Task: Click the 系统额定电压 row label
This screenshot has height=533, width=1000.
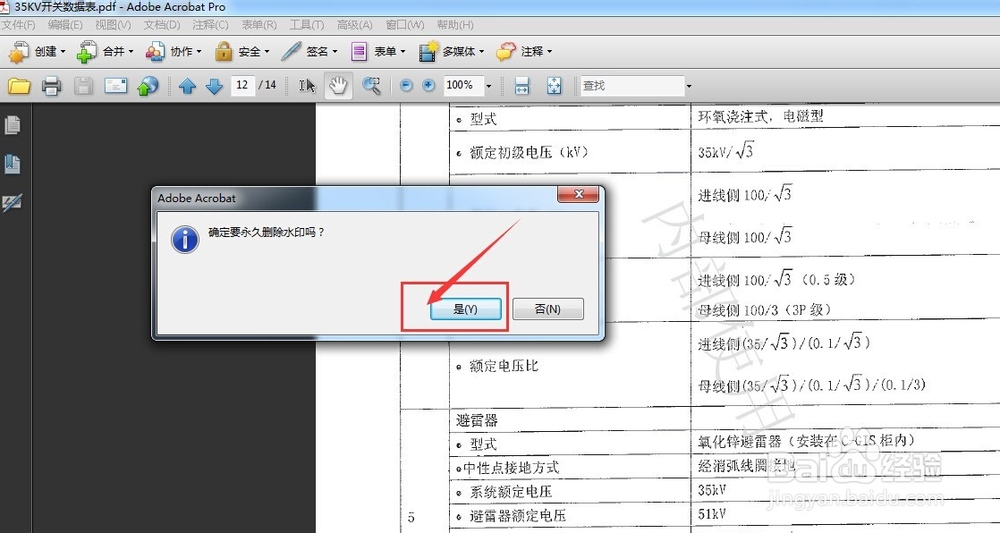Action: pyautogui.click(x=511, y=492)
